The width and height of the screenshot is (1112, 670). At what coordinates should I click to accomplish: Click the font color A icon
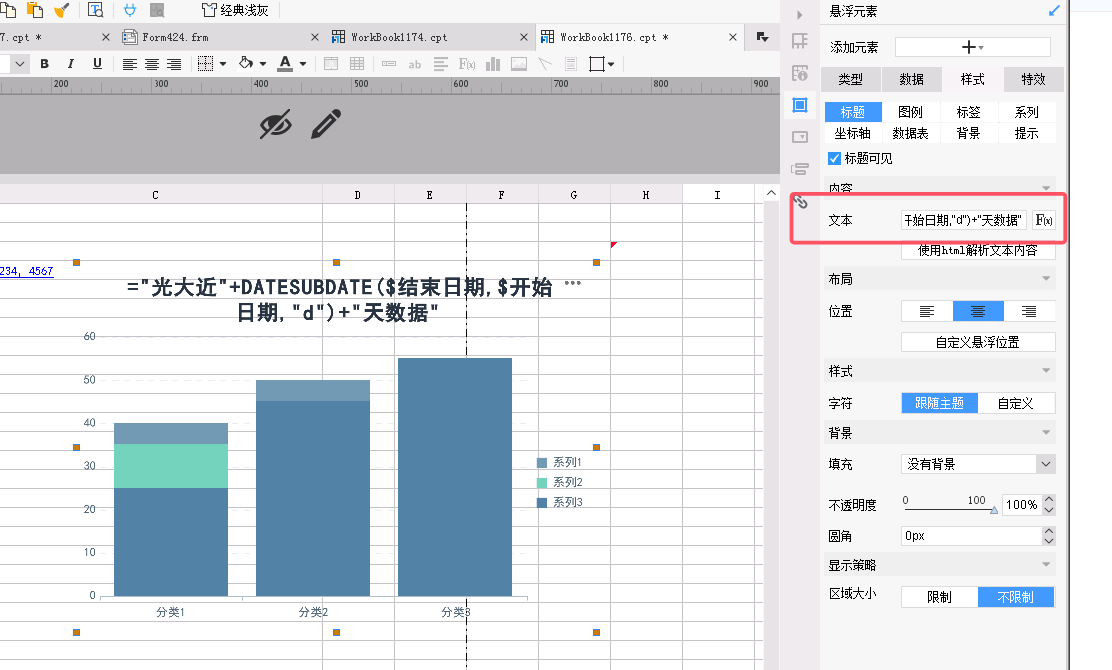(x=285, y=63)
